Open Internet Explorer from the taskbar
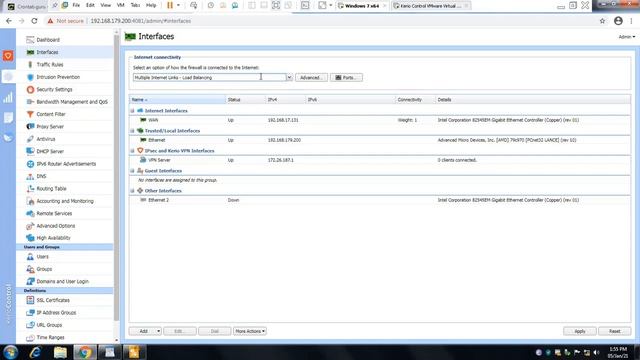Image resolution: width=640 pixels, height=360 pixels. [36, 352]
